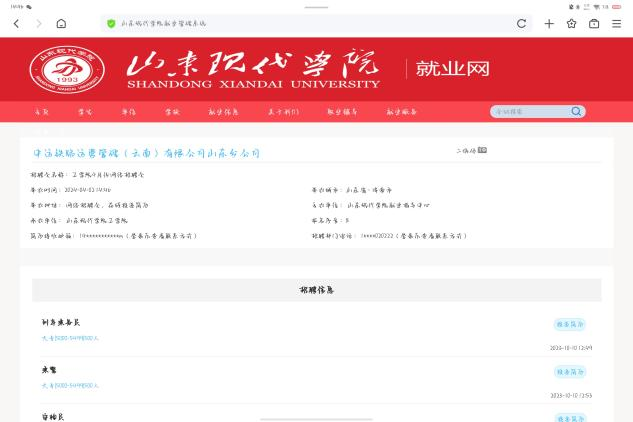This screenshot has width=633, height=422.
Task: Click the browser forward arrow
Action: click(38, 23)
